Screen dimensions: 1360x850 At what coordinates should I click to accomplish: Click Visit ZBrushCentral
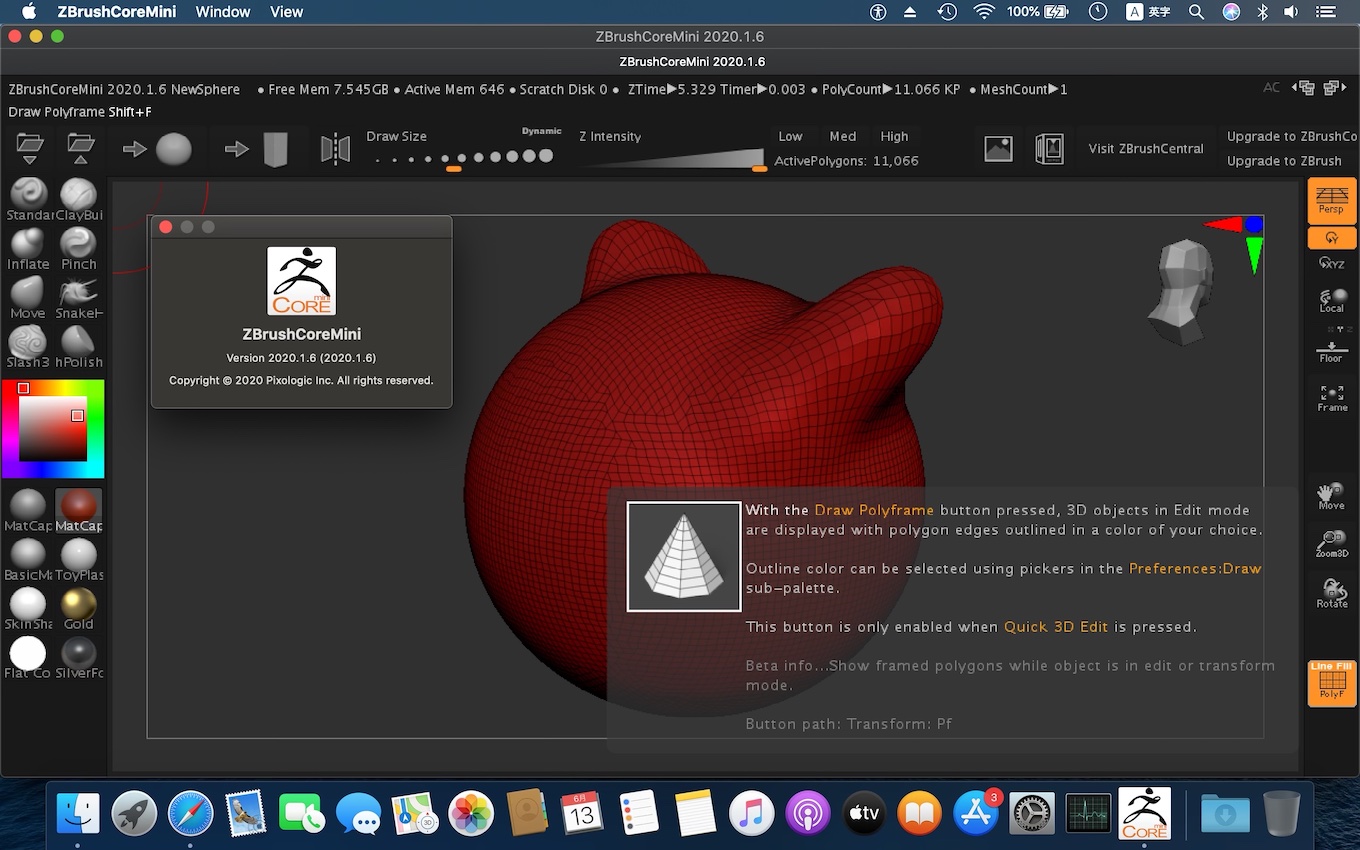click(1145, 149)
